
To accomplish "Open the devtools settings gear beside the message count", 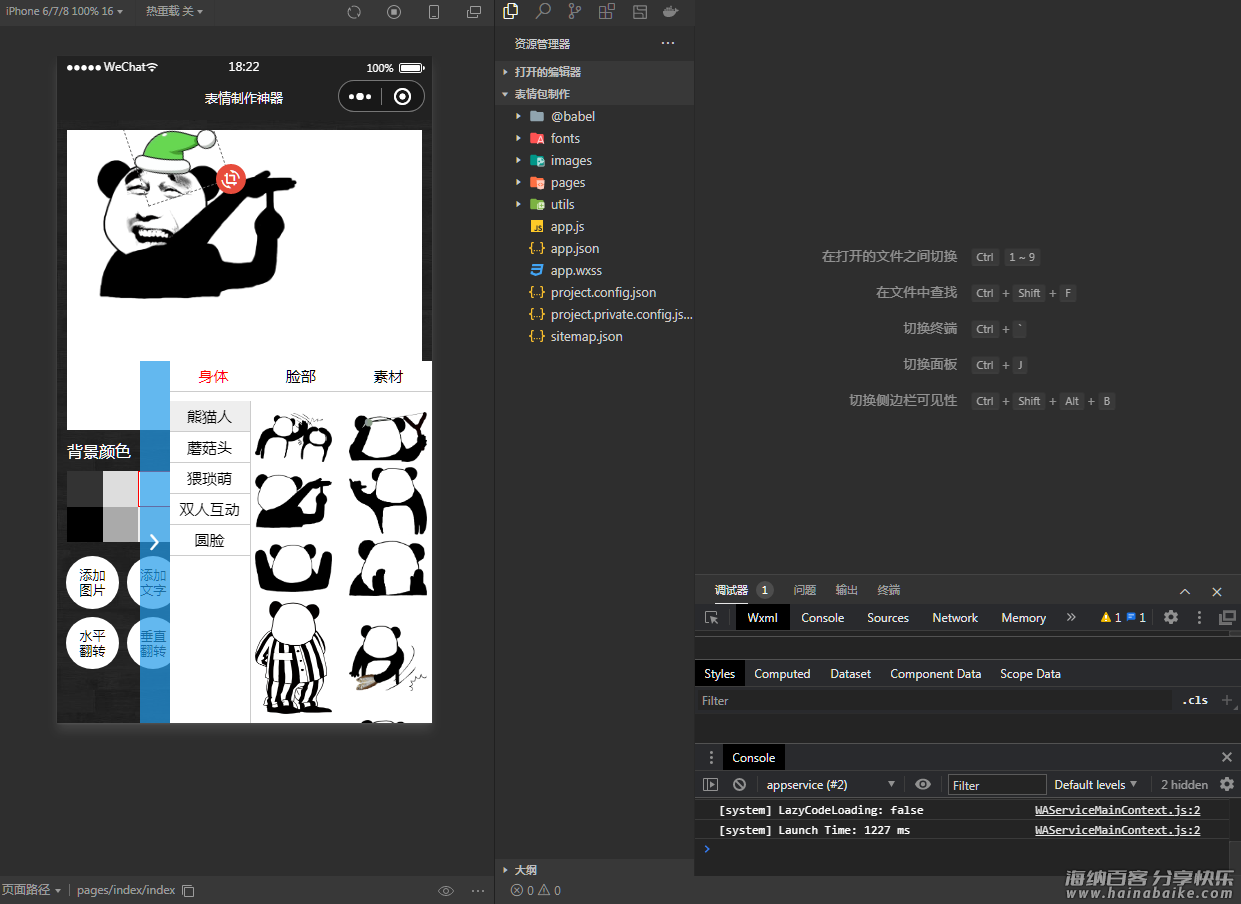I will tap(1171, 618).
